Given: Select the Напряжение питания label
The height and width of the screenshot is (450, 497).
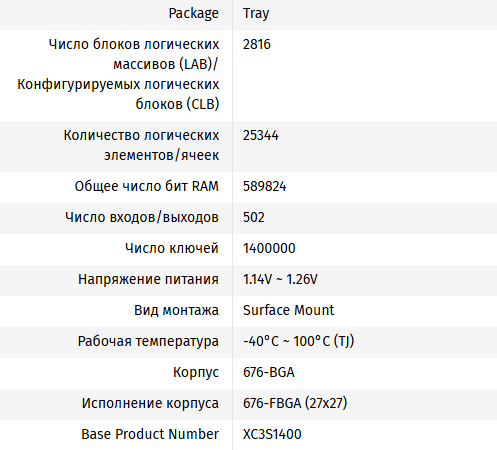Looking at the screenshot, I should coord(148,279).
